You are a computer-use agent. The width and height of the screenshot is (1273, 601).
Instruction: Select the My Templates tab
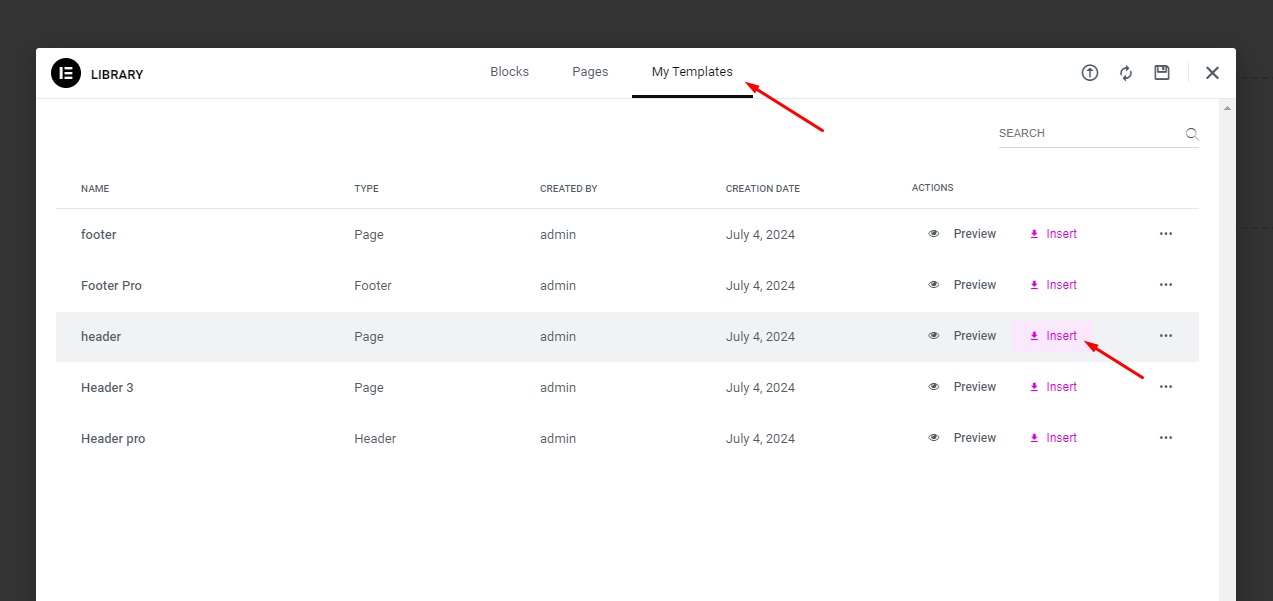(x=692, y=72)
